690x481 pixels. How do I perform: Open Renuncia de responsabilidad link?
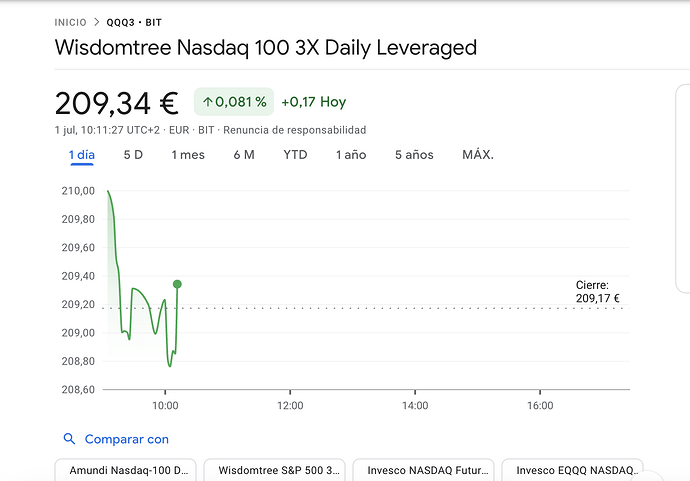point(294,130)
